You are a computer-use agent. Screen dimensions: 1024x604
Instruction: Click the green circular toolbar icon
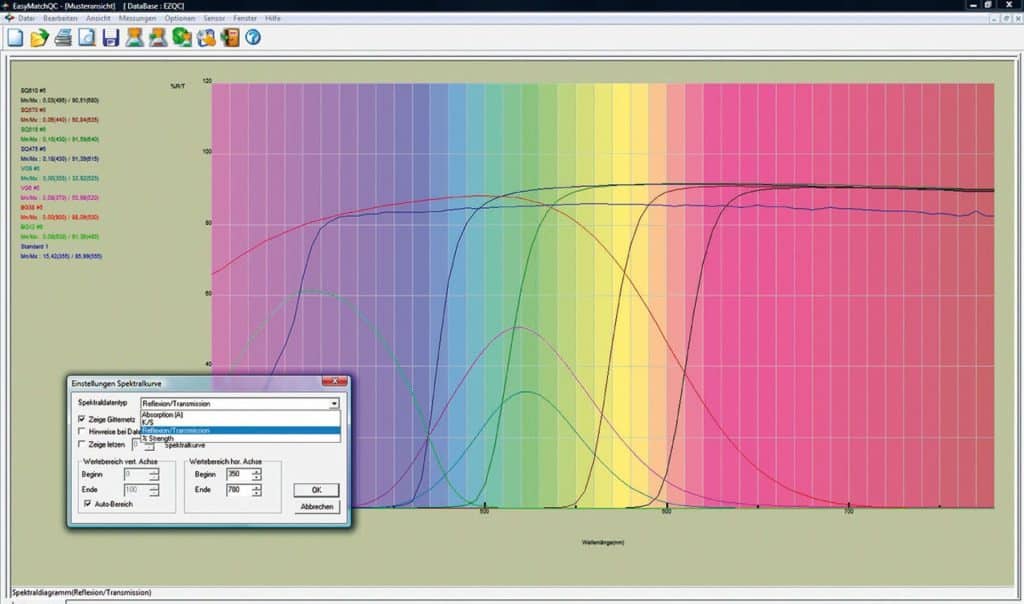click(x=182, y=38)
